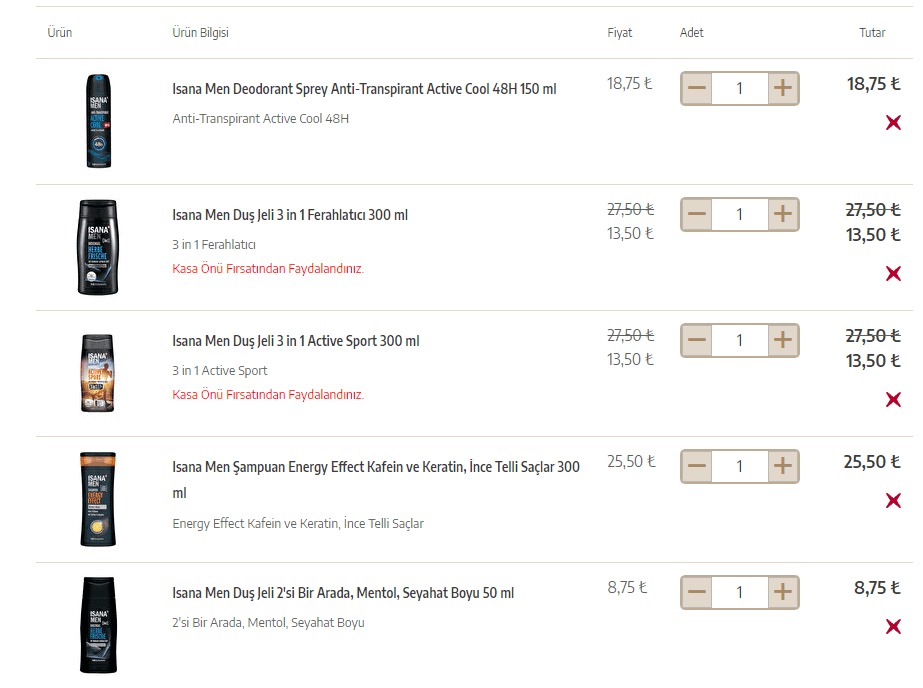
Task: Add one more Energy Effect shampoo
Action: click(x=783, y=466)
